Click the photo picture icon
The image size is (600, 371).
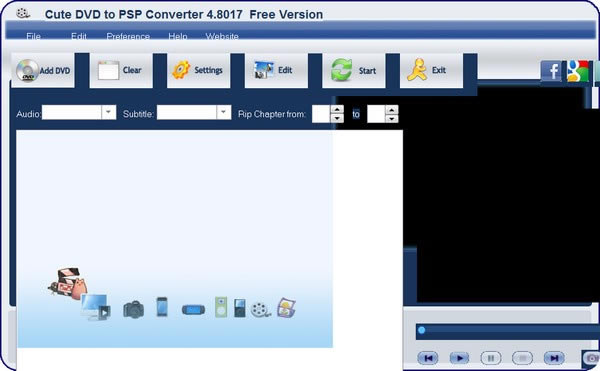pos(286,308)
